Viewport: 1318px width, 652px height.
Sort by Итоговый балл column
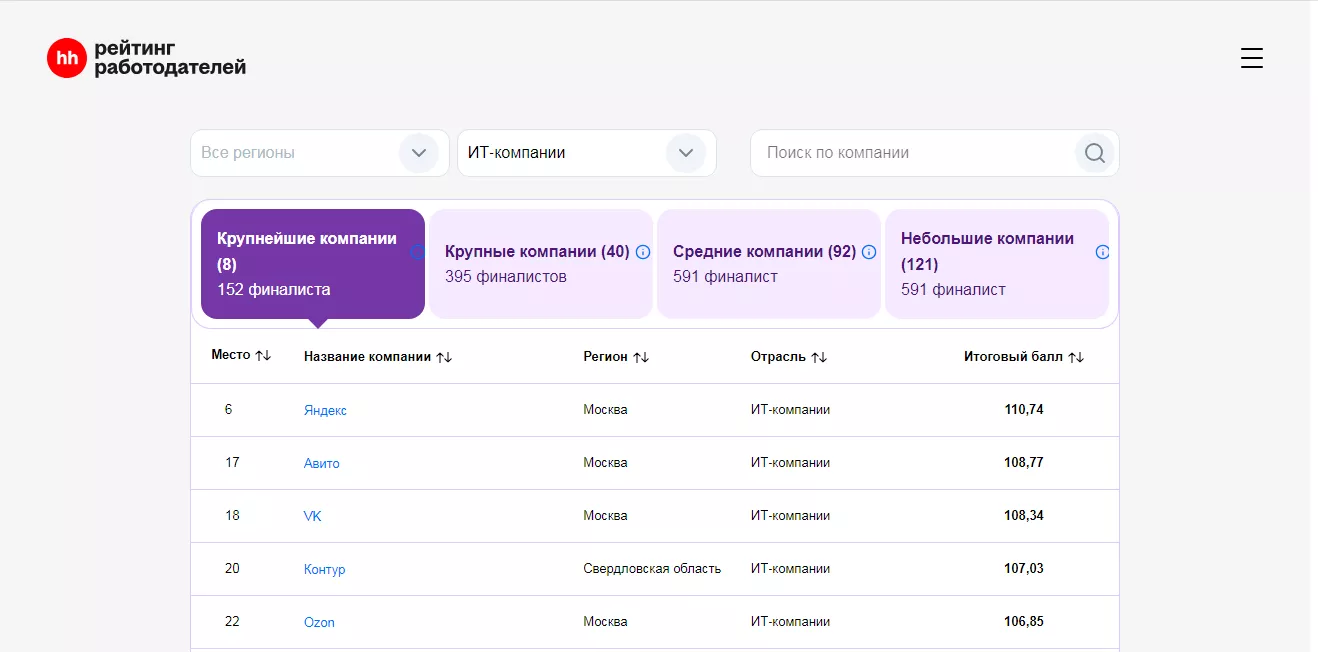pyautogui.click(x=1076, y=357)
